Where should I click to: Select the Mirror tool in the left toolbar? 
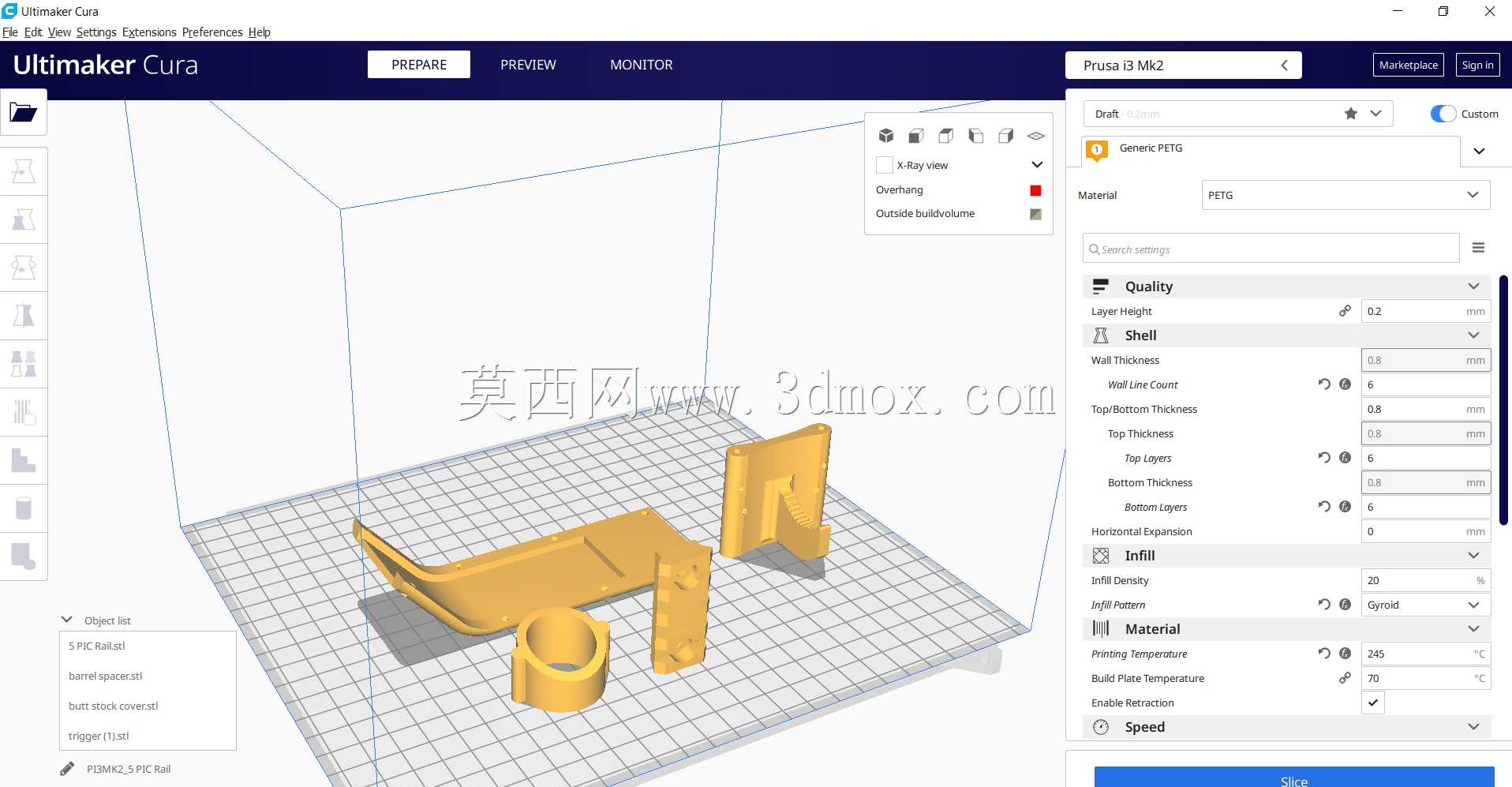(24, 316)
